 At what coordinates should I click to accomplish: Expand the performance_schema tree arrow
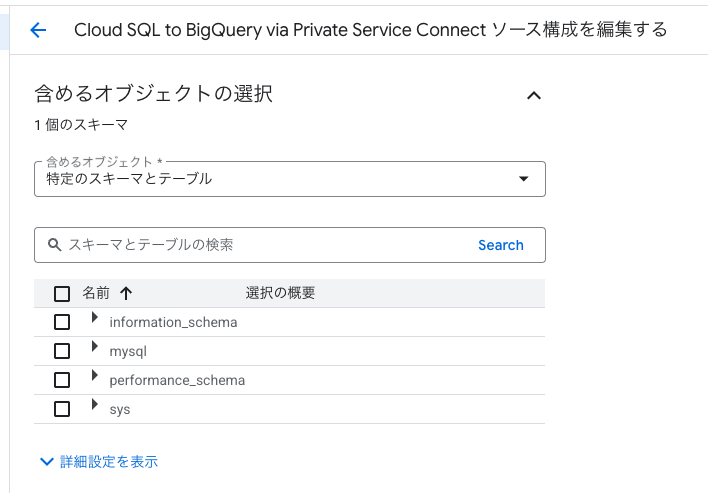point(94,375)
